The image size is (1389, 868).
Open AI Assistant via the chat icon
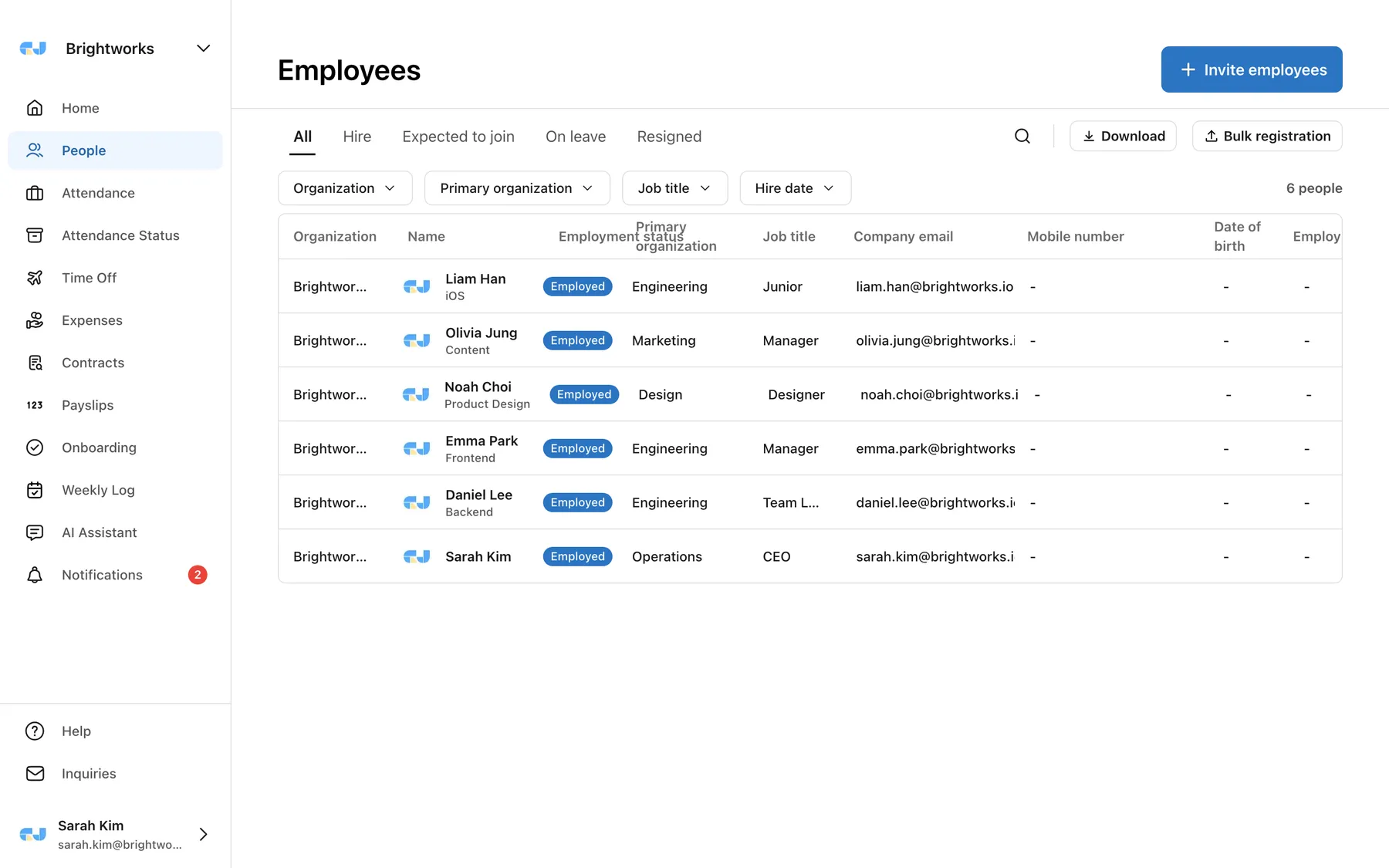[x=35, y=532]
